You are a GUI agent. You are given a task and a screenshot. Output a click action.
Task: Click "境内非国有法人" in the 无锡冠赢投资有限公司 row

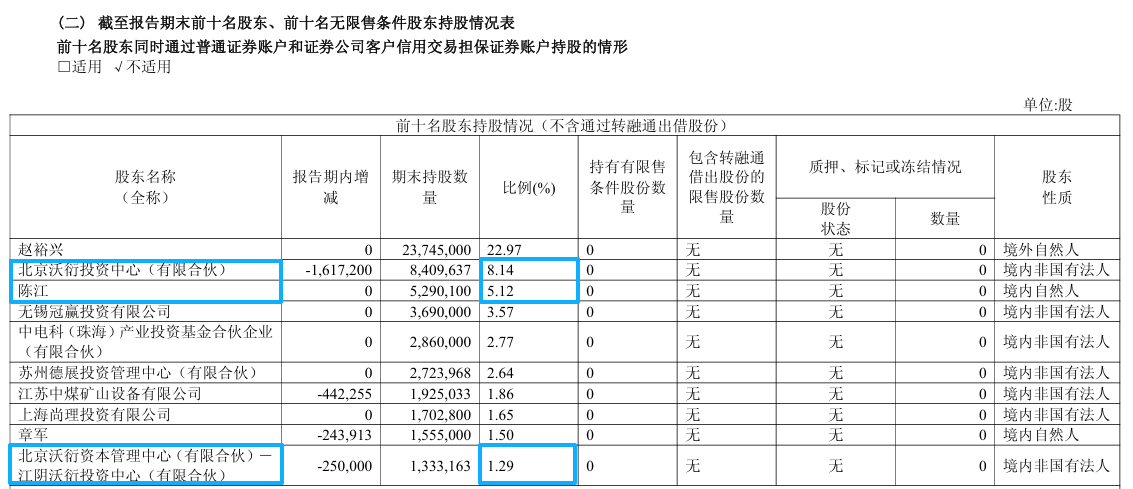click(x=1056, y=312)
